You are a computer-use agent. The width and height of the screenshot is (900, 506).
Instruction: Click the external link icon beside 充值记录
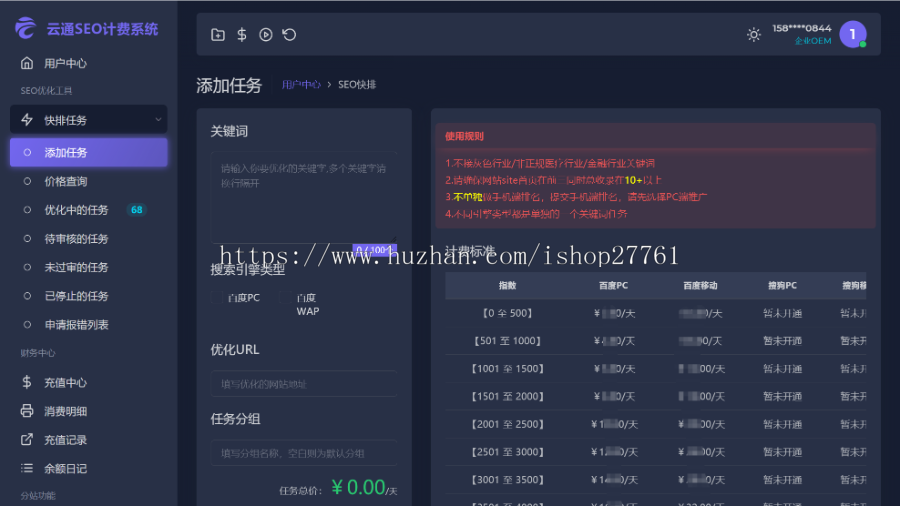click(26, 439)
